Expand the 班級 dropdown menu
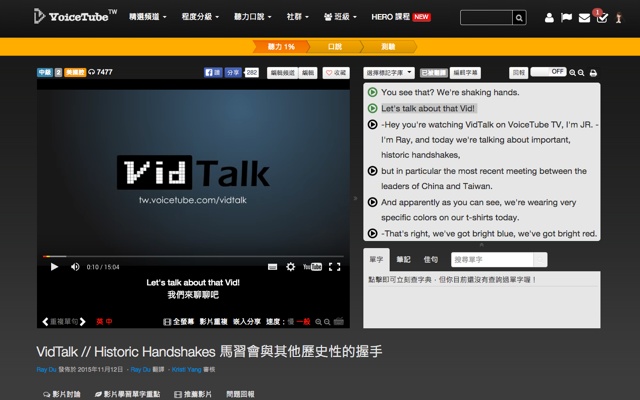 [x=340, y=17]
